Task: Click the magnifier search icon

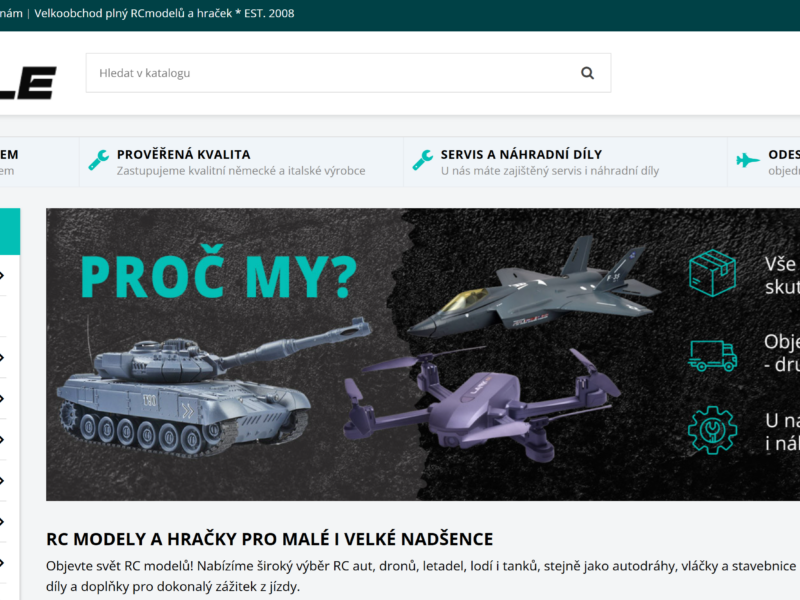Action: click(587, 73)
